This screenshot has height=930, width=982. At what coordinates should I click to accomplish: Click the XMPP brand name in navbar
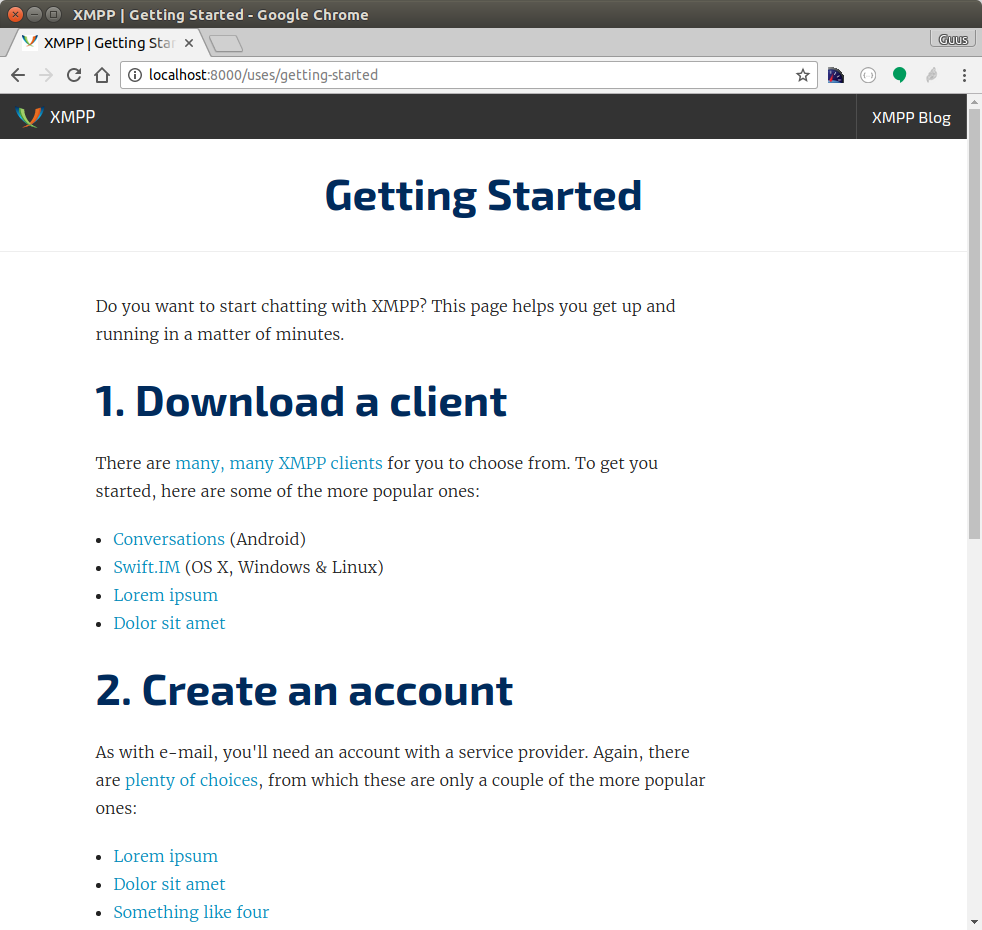[73, 117]
